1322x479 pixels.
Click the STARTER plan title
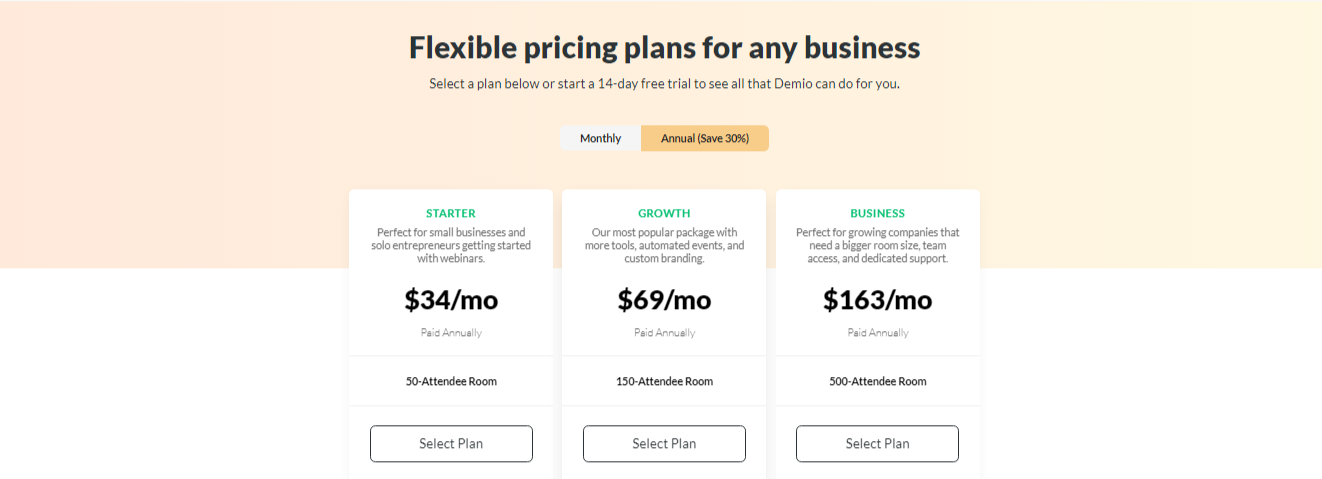pyautogui.click(x=451, y=213)
